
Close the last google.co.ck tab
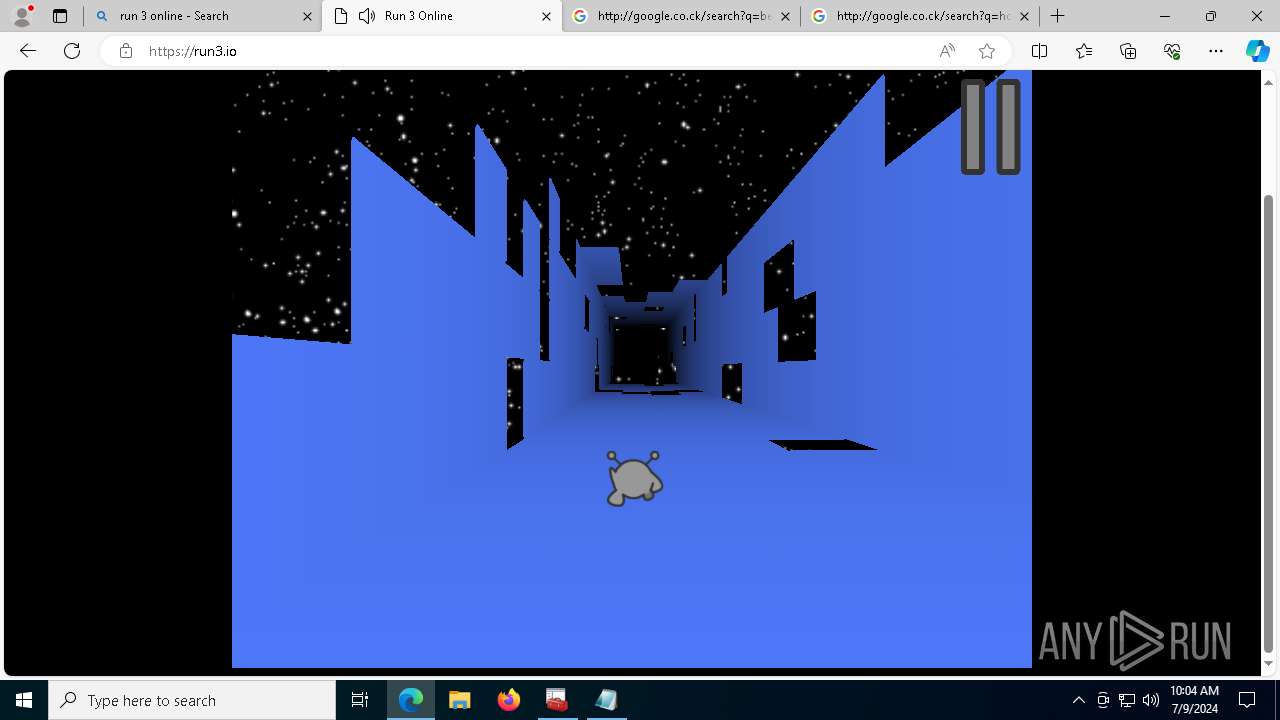coord(1024,16)
